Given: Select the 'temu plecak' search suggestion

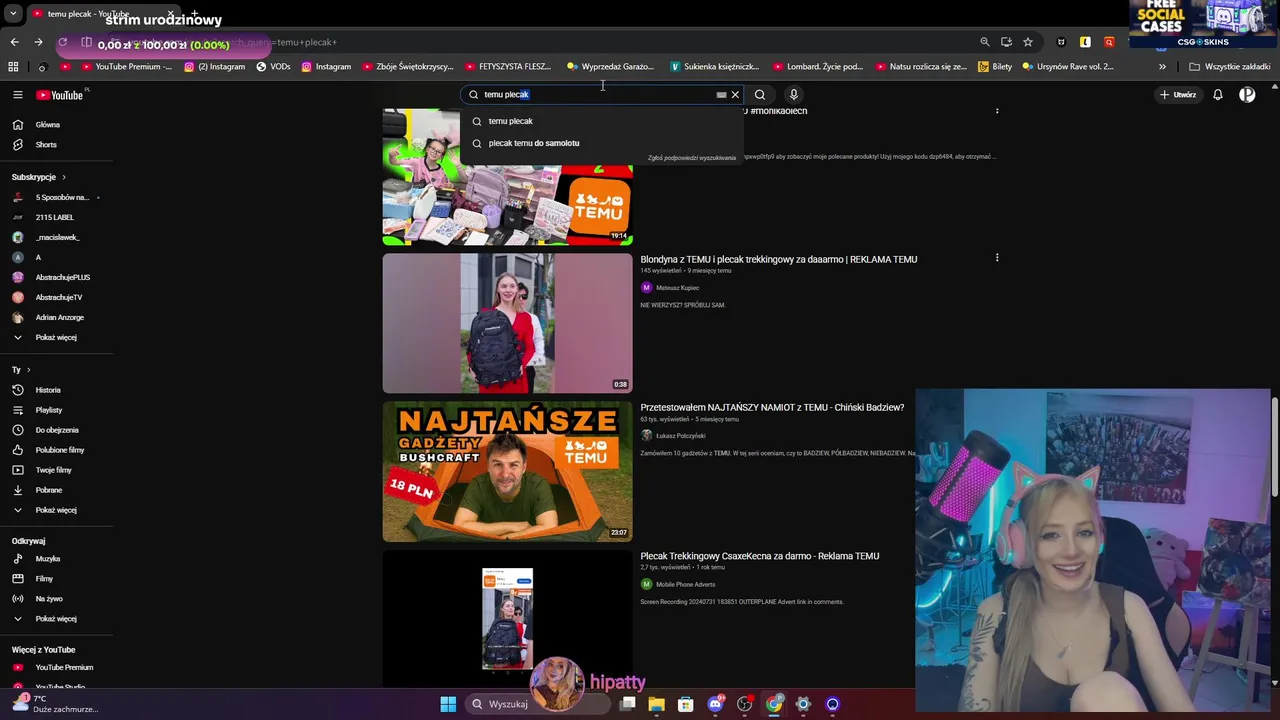Looking at the screenshot, I should (601, 121).
